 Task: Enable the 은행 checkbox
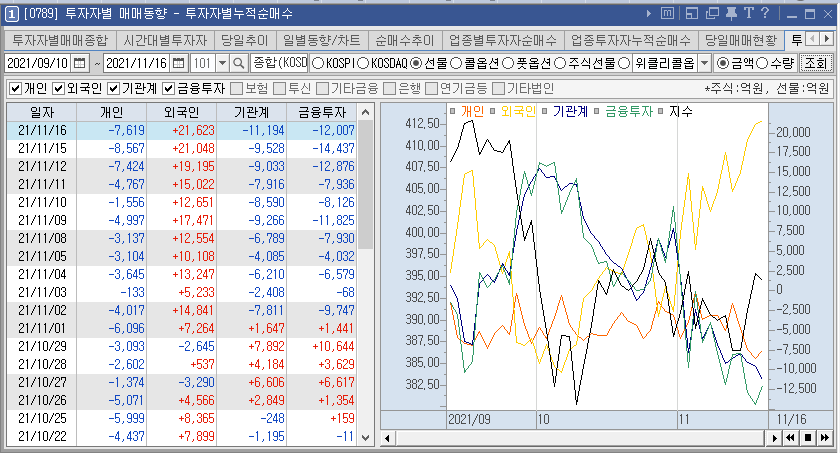389,88
